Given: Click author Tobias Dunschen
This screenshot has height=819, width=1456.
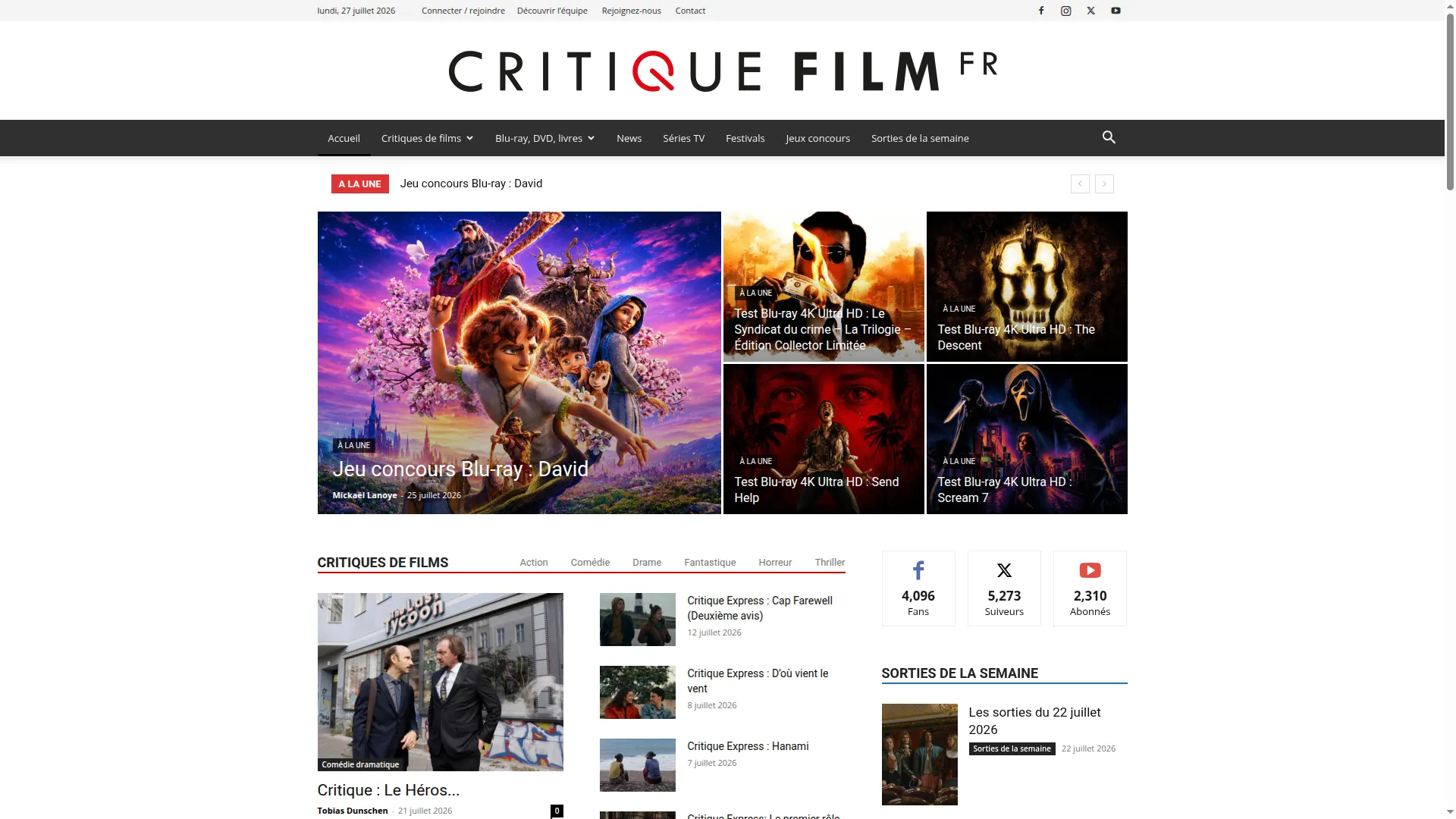Looking at the screenshot, I should pyautogui.click(x=353, y=811).
